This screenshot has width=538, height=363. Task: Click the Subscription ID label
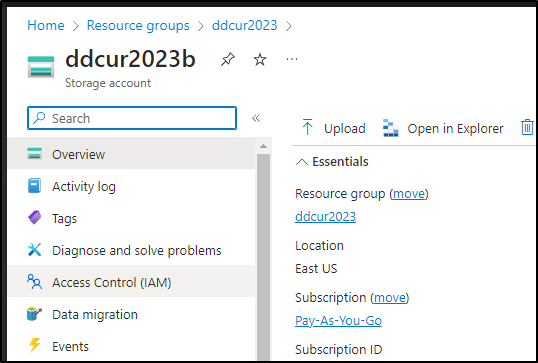338,349
